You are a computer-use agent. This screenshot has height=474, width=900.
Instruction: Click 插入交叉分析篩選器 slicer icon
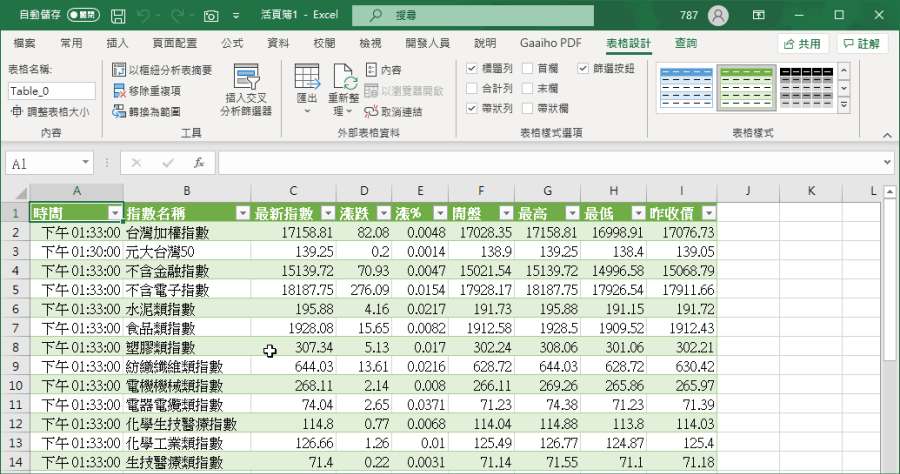[x=246, y=76]
